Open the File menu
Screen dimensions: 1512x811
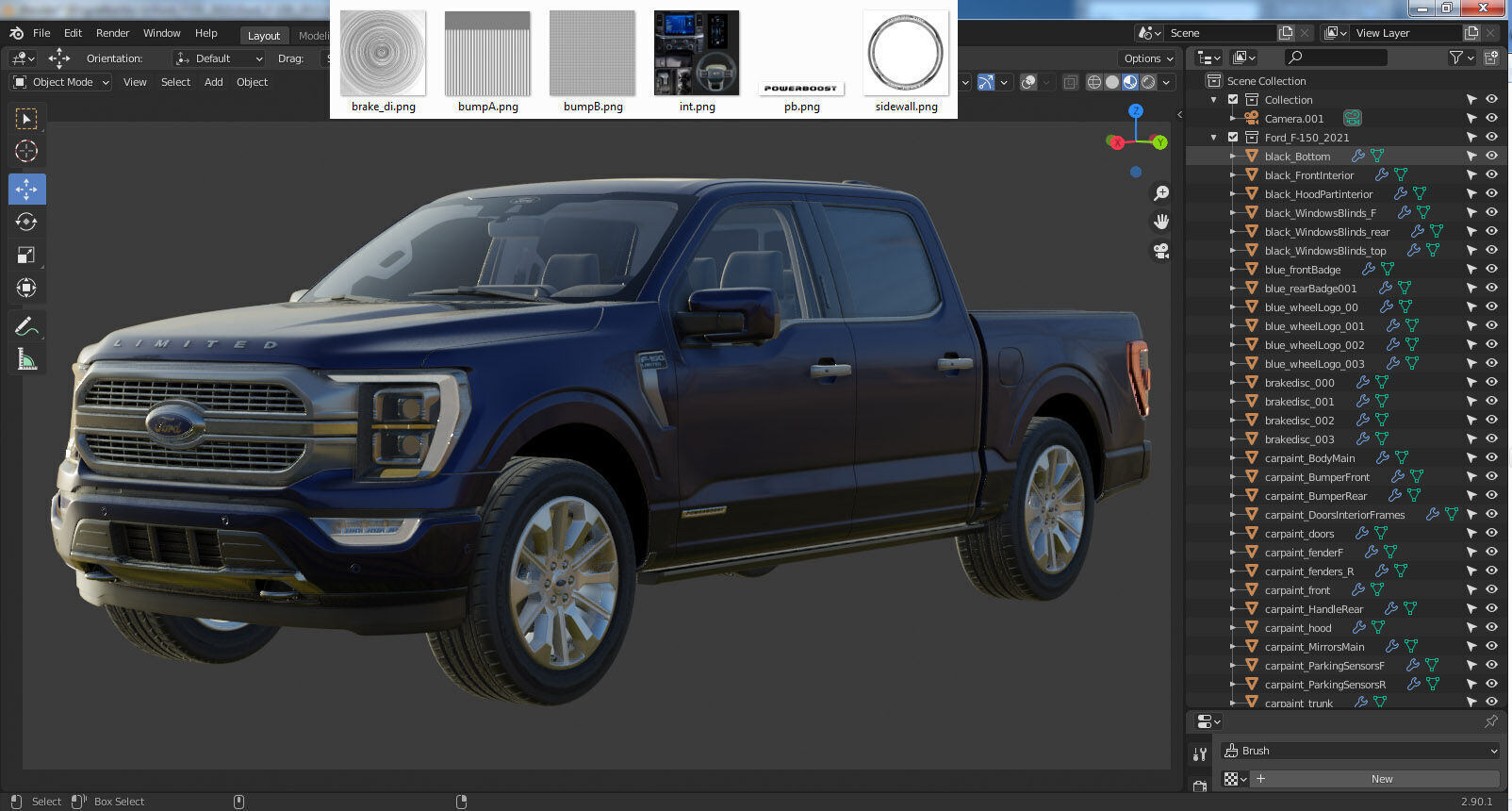(x=41, y=33)
